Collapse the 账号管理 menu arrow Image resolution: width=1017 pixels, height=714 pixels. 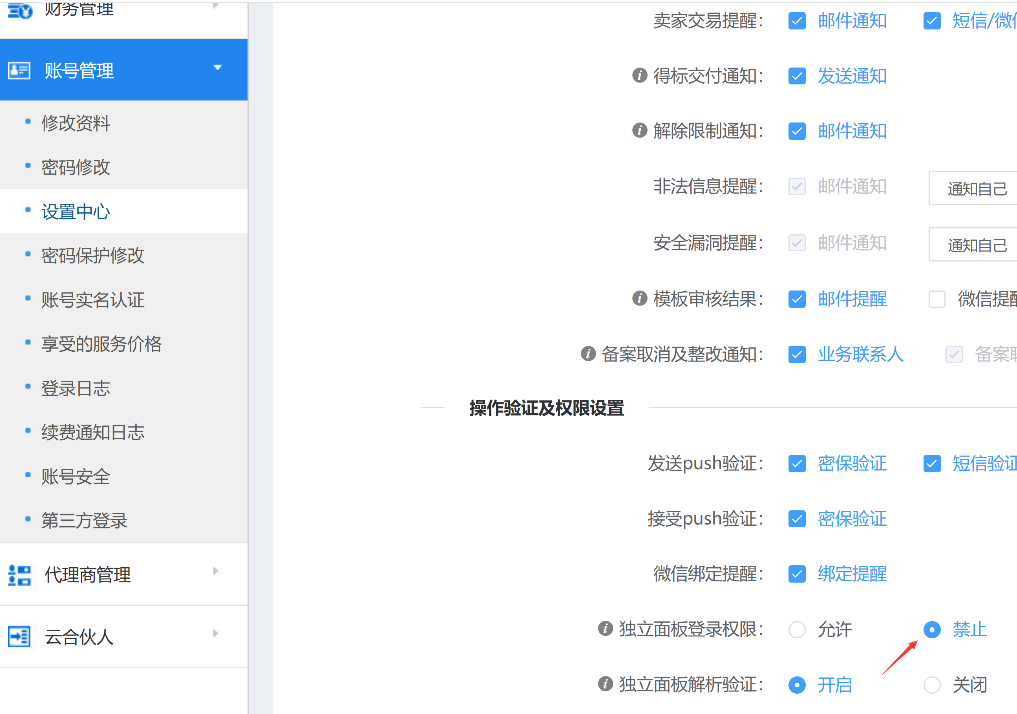[x=217, y=67]
